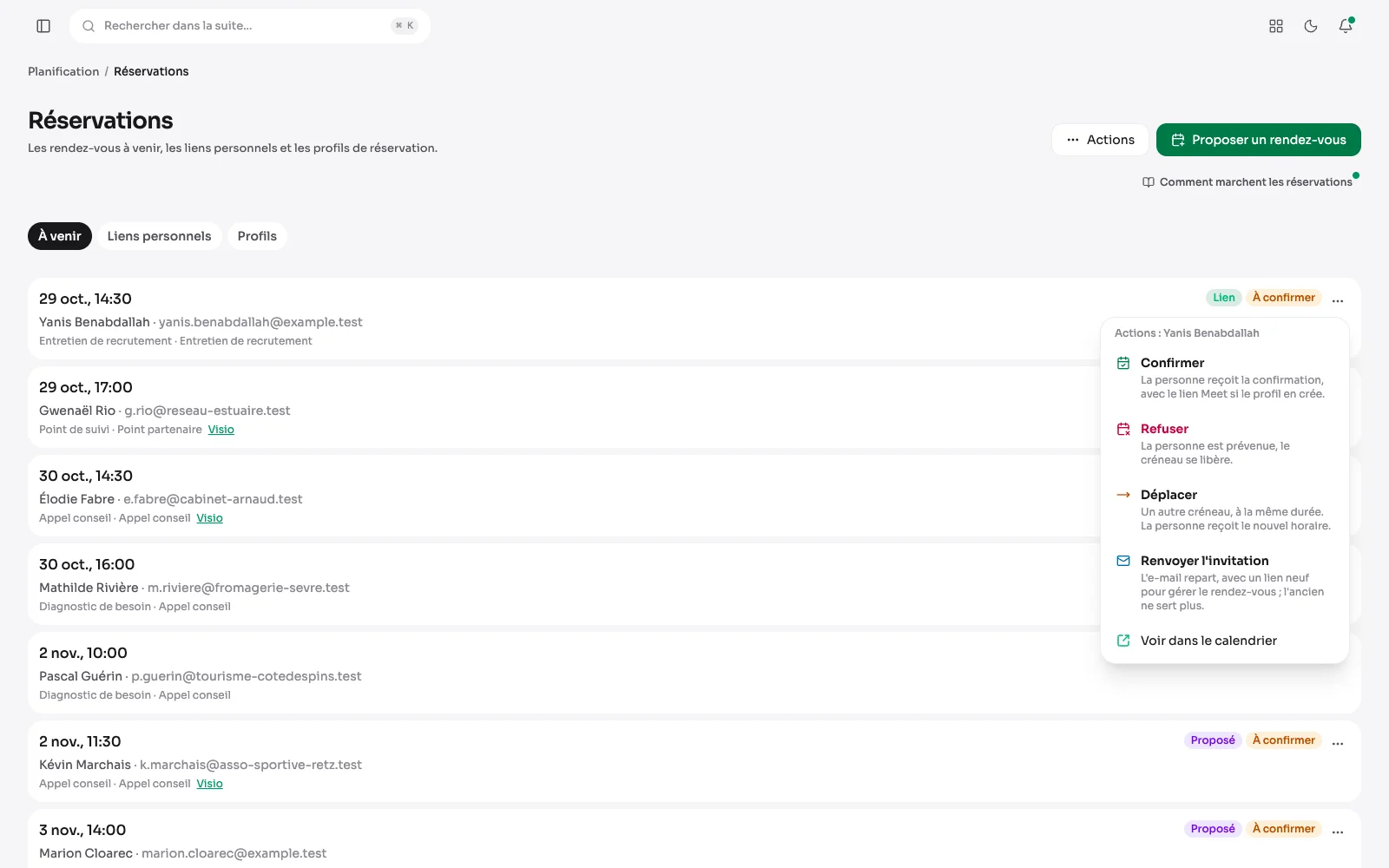Click the Refuser calendar-cross icon

(x=1123, y=429)
